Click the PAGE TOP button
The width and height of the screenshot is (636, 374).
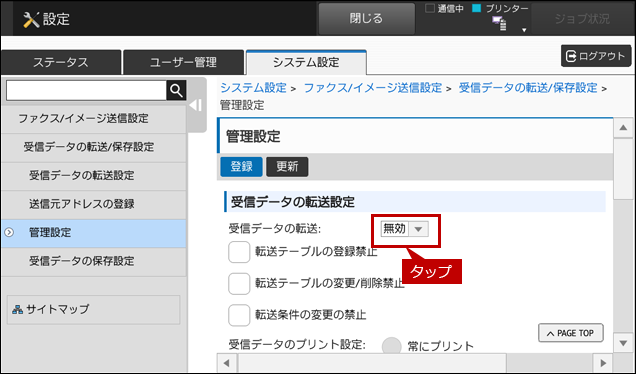[571, 333]
